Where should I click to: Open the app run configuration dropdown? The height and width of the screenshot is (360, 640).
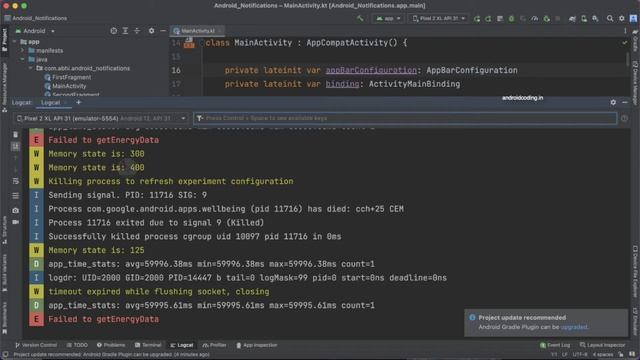click(x=388, y=18)
